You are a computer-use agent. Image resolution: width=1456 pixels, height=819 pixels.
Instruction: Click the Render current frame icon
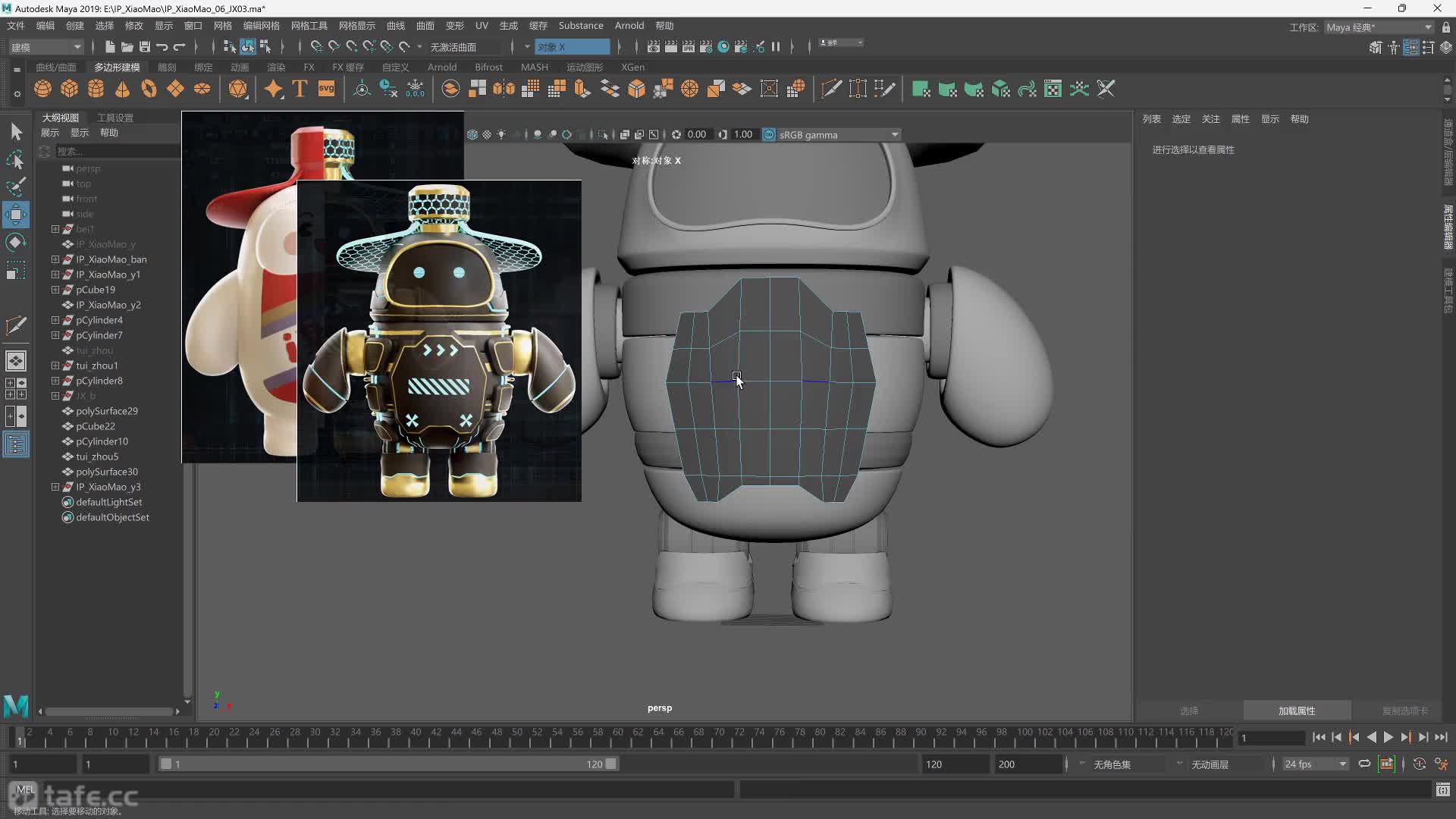[x=671, y=47]
